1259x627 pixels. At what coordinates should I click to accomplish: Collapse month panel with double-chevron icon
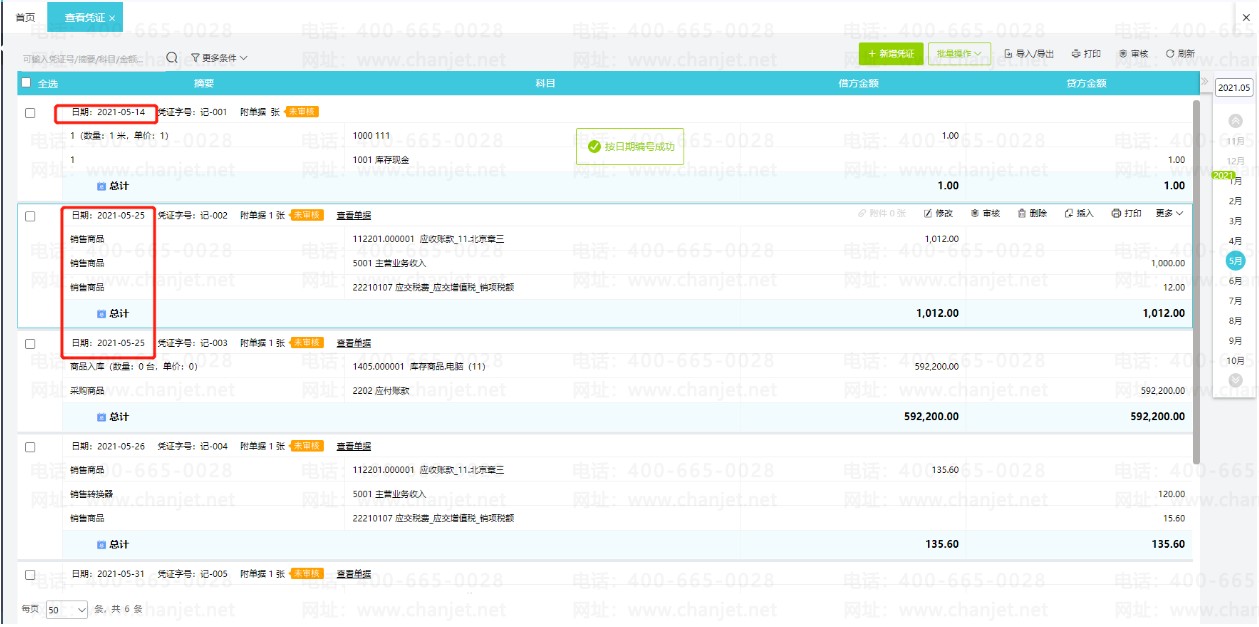click(1205, 82)
